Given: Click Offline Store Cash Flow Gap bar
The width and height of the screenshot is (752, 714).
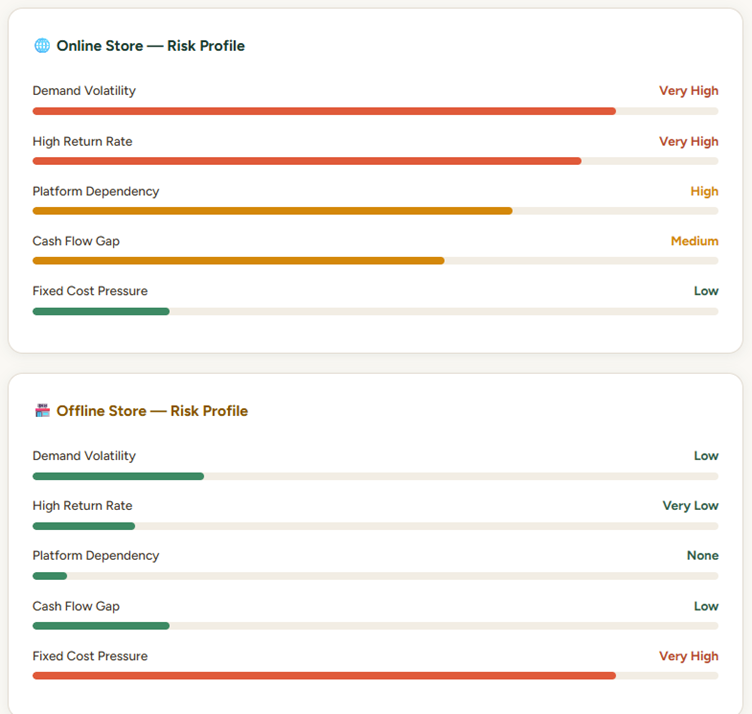Looking at the screenshot, I should coord(100,626).
